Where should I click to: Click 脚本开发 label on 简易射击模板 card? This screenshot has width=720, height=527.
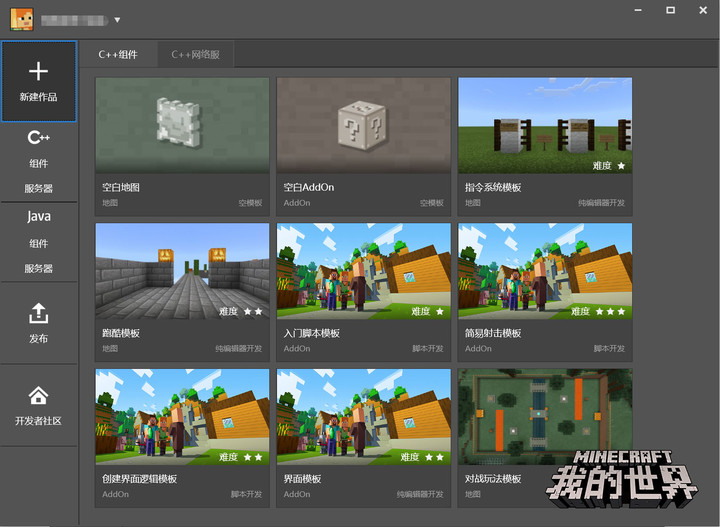pyautogui.click(x=609, y=348)
